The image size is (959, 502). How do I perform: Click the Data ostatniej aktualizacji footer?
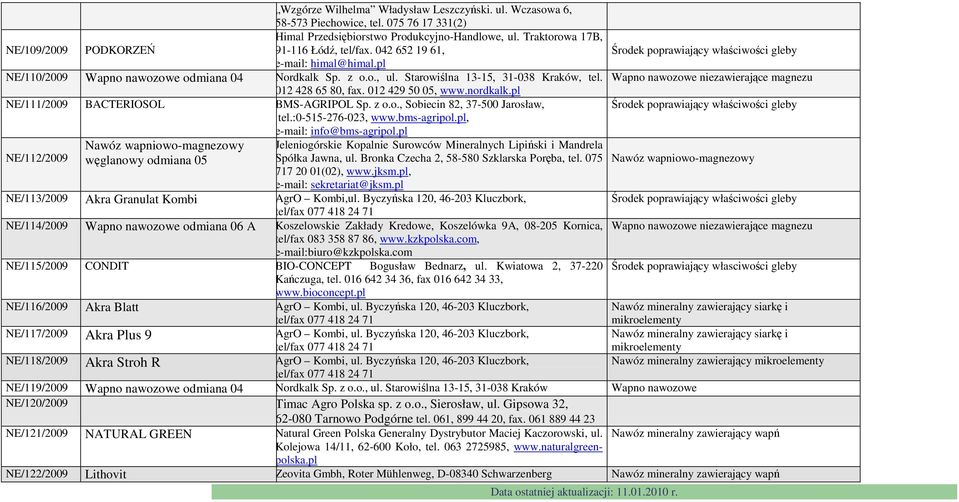point(584,492)
